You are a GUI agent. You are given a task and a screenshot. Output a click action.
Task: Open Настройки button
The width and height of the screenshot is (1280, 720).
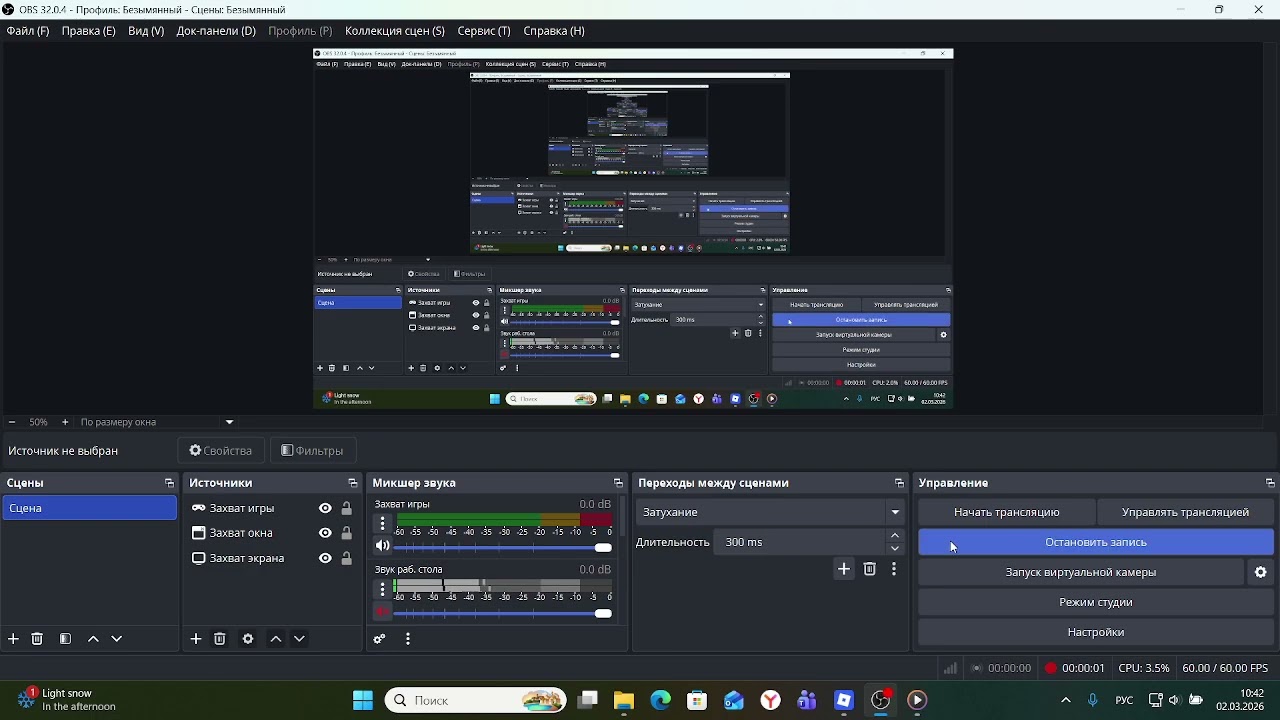[1096, 632]
